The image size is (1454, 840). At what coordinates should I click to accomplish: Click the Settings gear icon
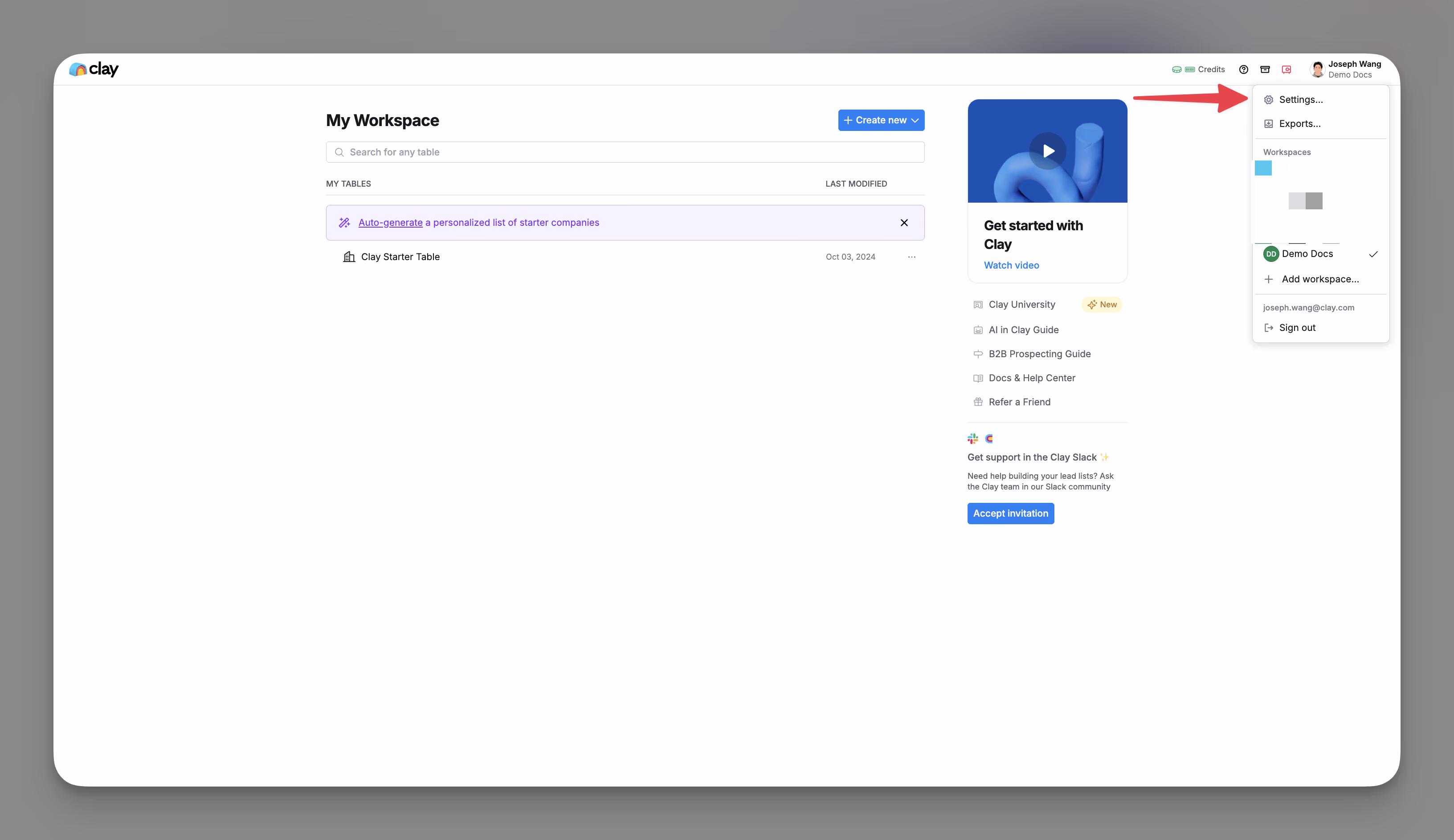tap(1268, 100)
